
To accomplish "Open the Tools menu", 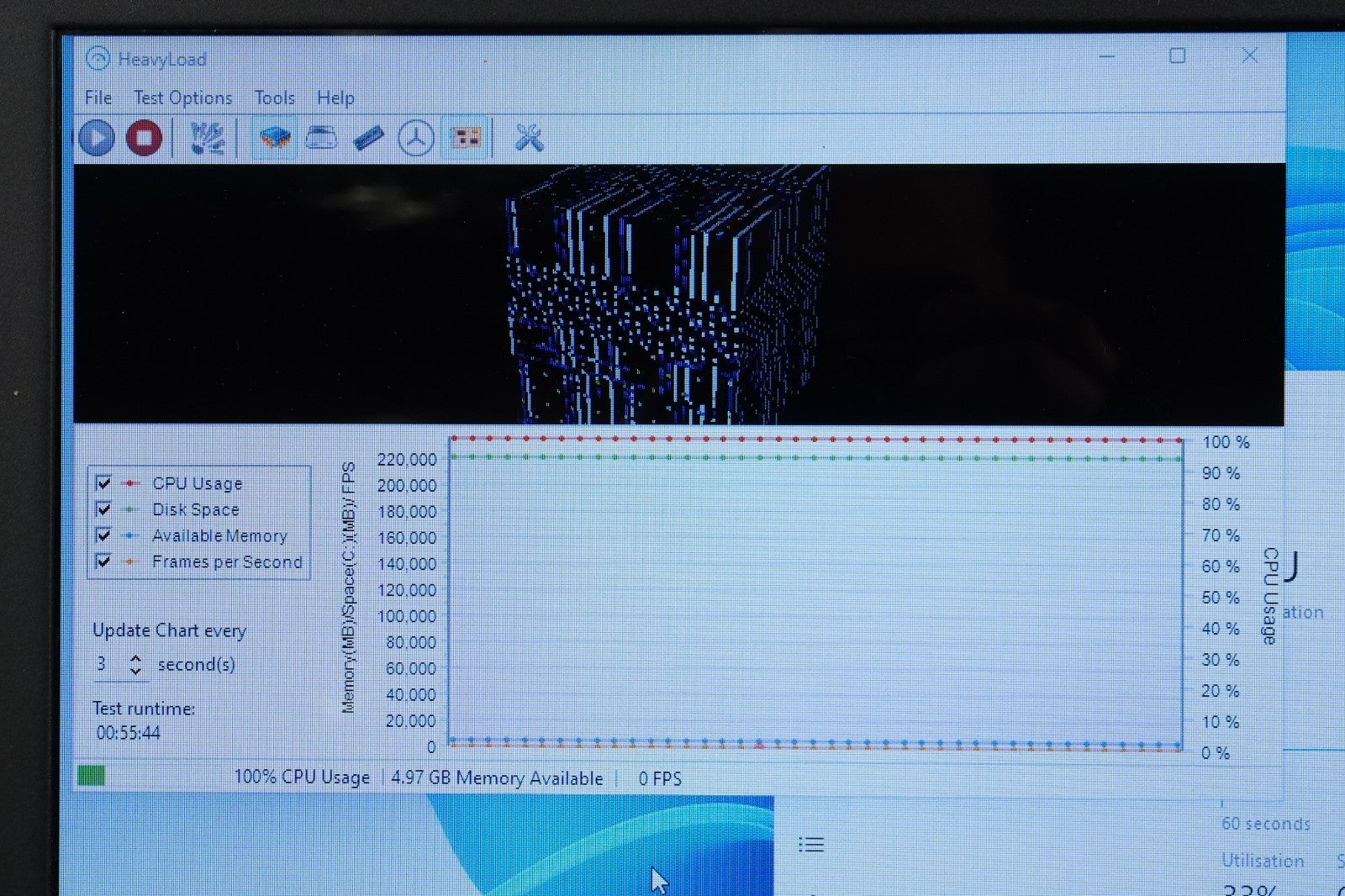I will (275, 98).
